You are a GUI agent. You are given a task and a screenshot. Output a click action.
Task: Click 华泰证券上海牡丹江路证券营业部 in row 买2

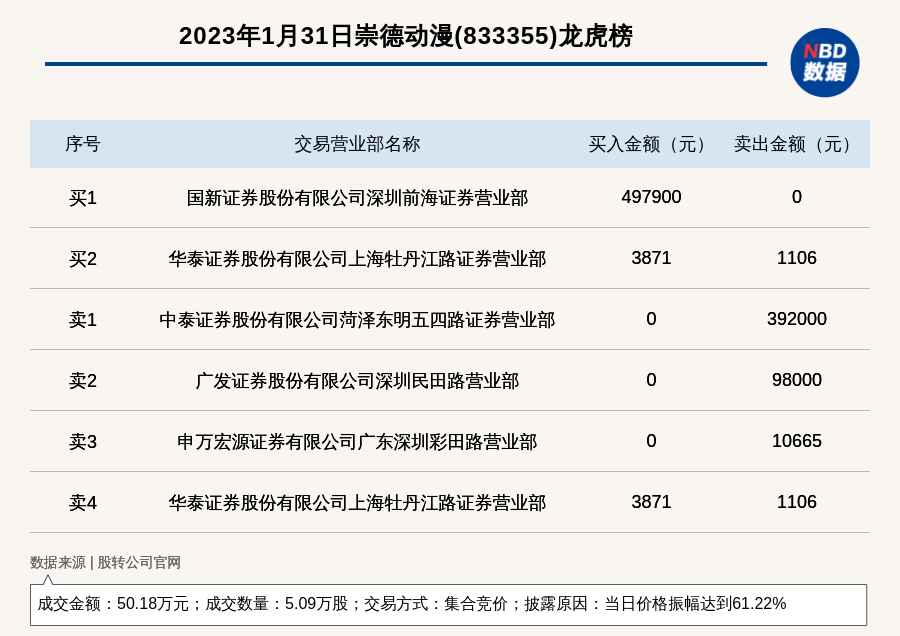(x=357, y=259)
